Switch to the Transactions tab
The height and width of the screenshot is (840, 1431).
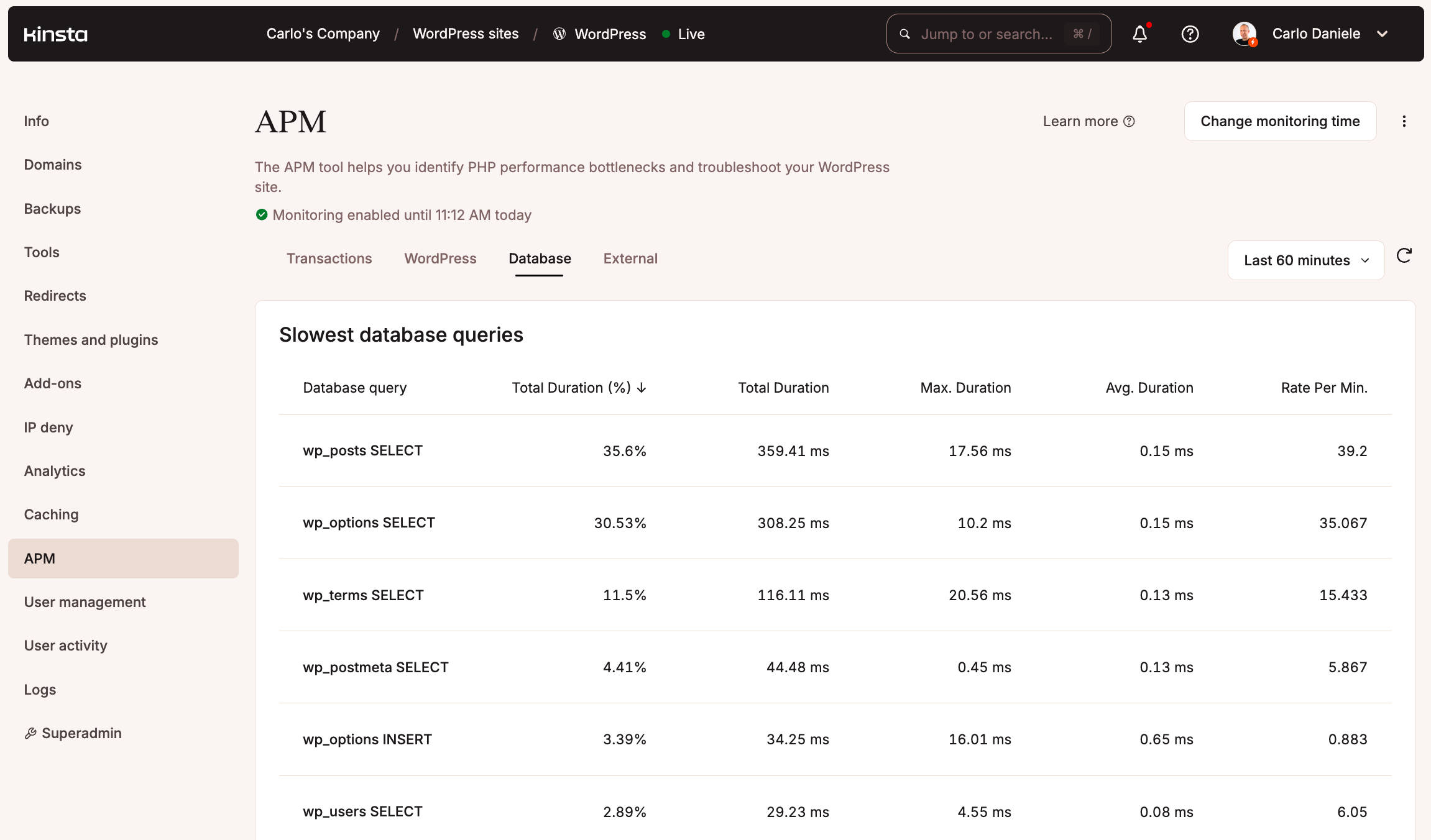pyautogui.click(x=329, y=258)
